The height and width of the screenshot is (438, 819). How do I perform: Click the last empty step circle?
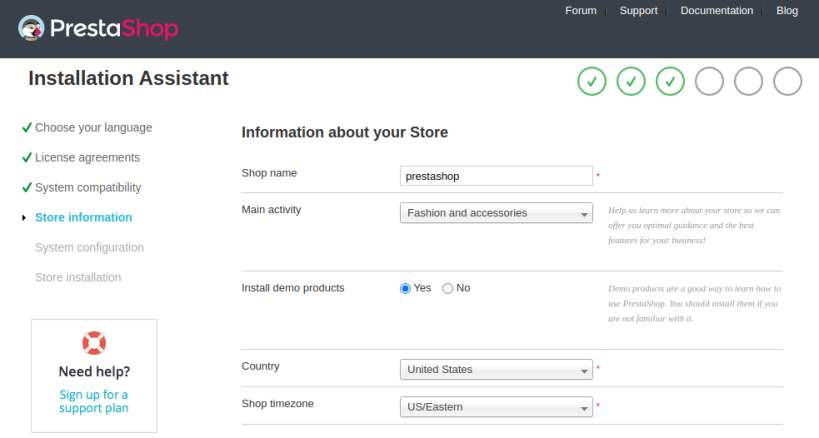point(788,81)
